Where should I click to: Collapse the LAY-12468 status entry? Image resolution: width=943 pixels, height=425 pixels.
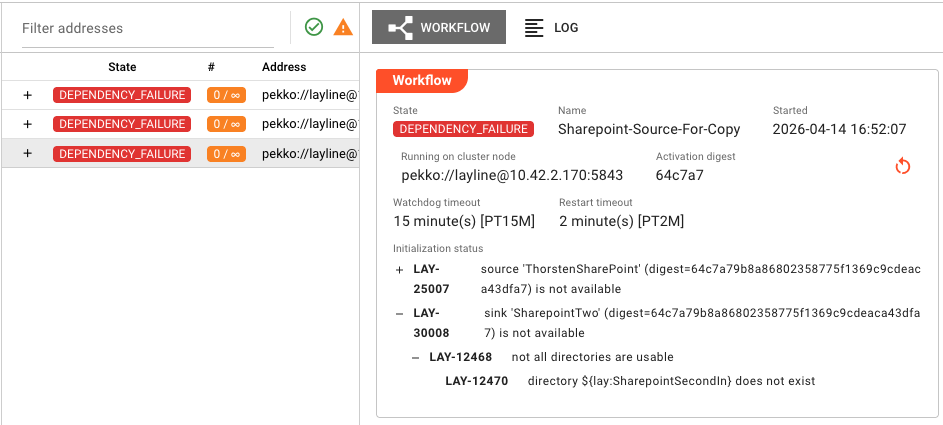pyautogui.click(x=416, y=357)
